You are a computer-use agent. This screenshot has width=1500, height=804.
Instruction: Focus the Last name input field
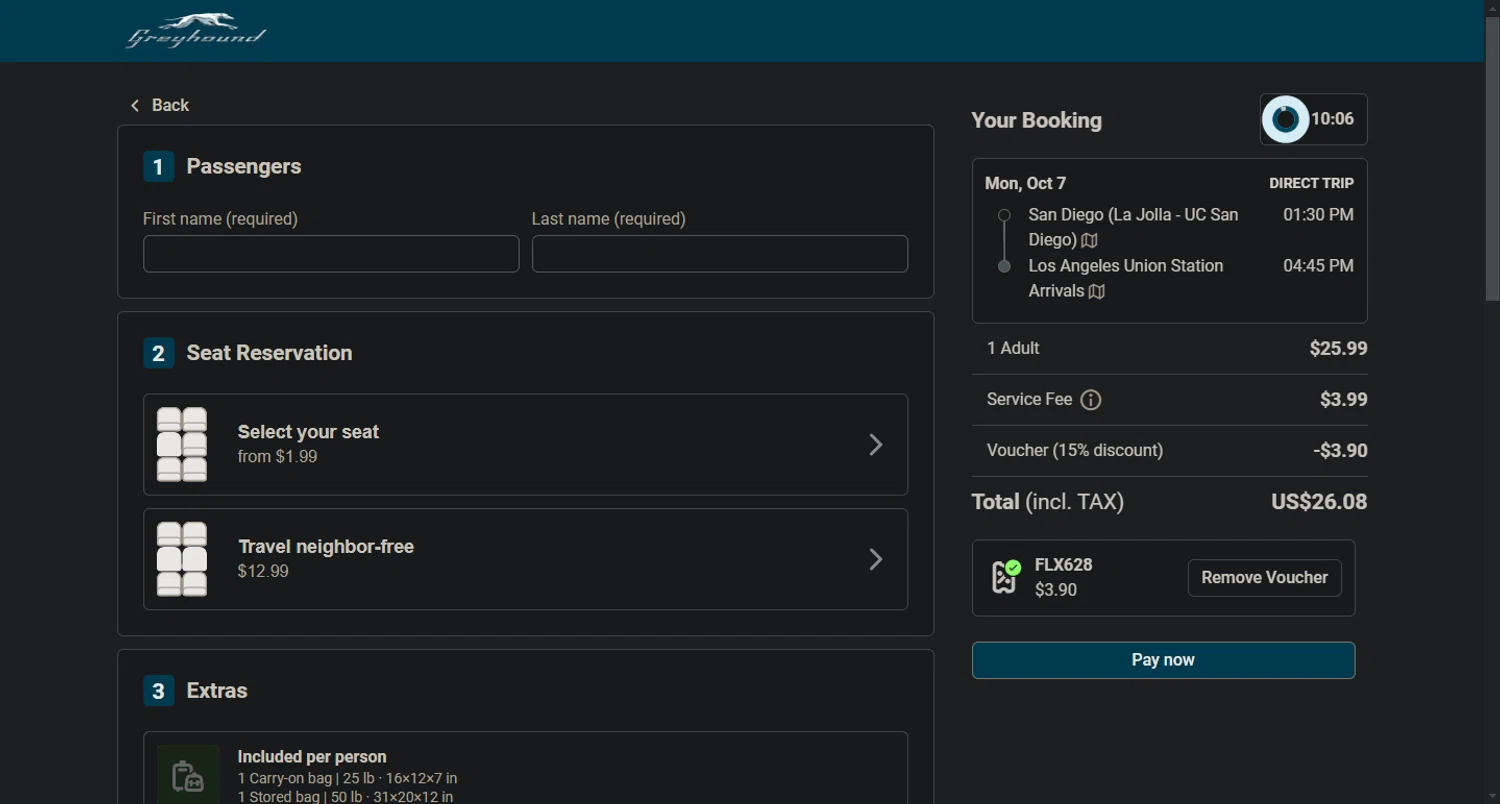pyautogui.click(x=720, y=254)
